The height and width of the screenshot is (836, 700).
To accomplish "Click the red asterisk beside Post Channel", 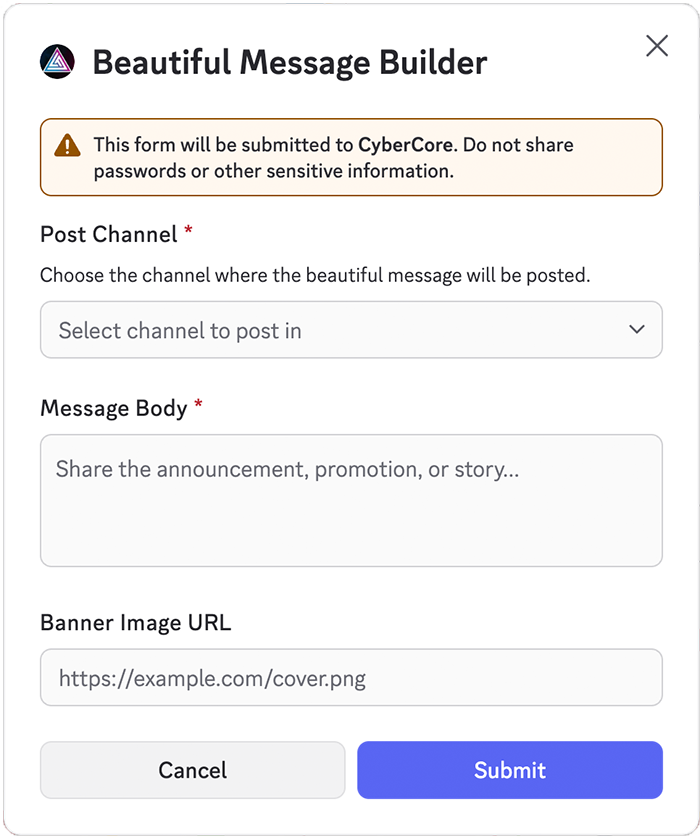I will click(x=188, y=230).
